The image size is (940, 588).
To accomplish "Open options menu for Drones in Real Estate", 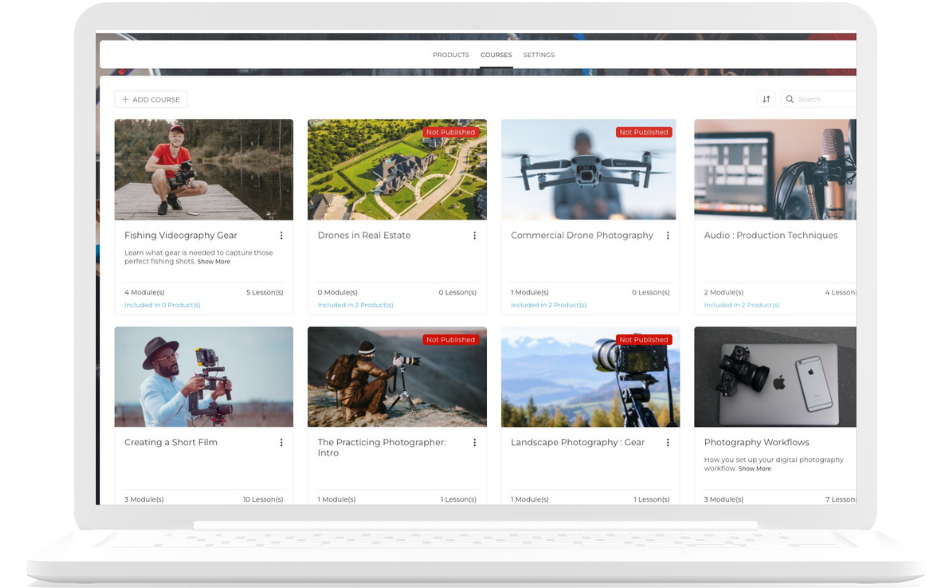I will pyautogui.click(x=471, y=235).
